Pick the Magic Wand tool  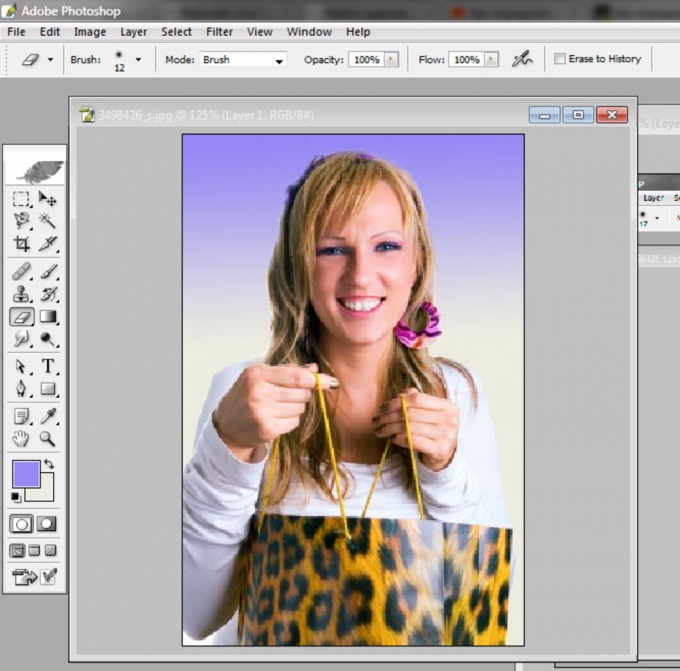[47, 221]
